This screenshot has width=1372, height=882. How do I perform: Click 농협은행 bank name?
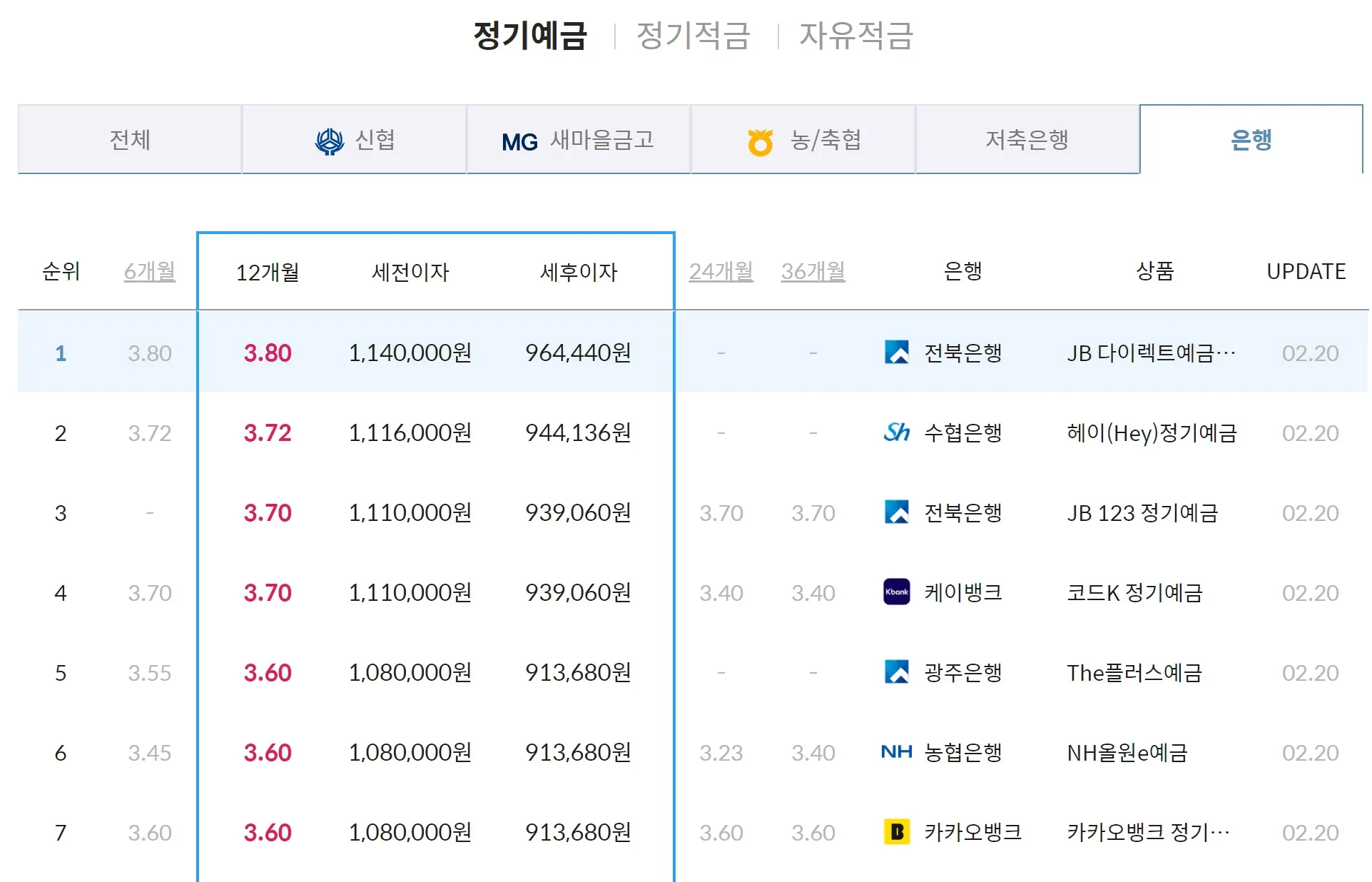pos(963,752)
